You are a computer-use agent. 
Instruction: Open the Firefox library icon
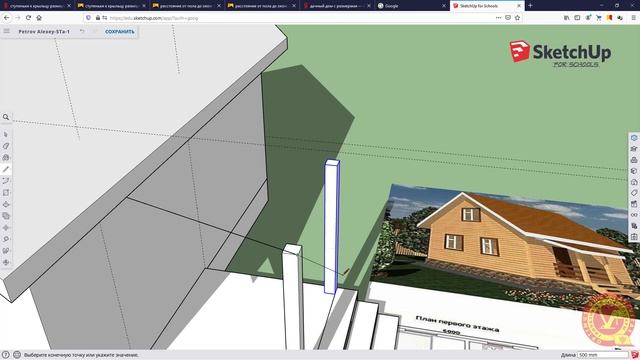click(x=567, y=18)
